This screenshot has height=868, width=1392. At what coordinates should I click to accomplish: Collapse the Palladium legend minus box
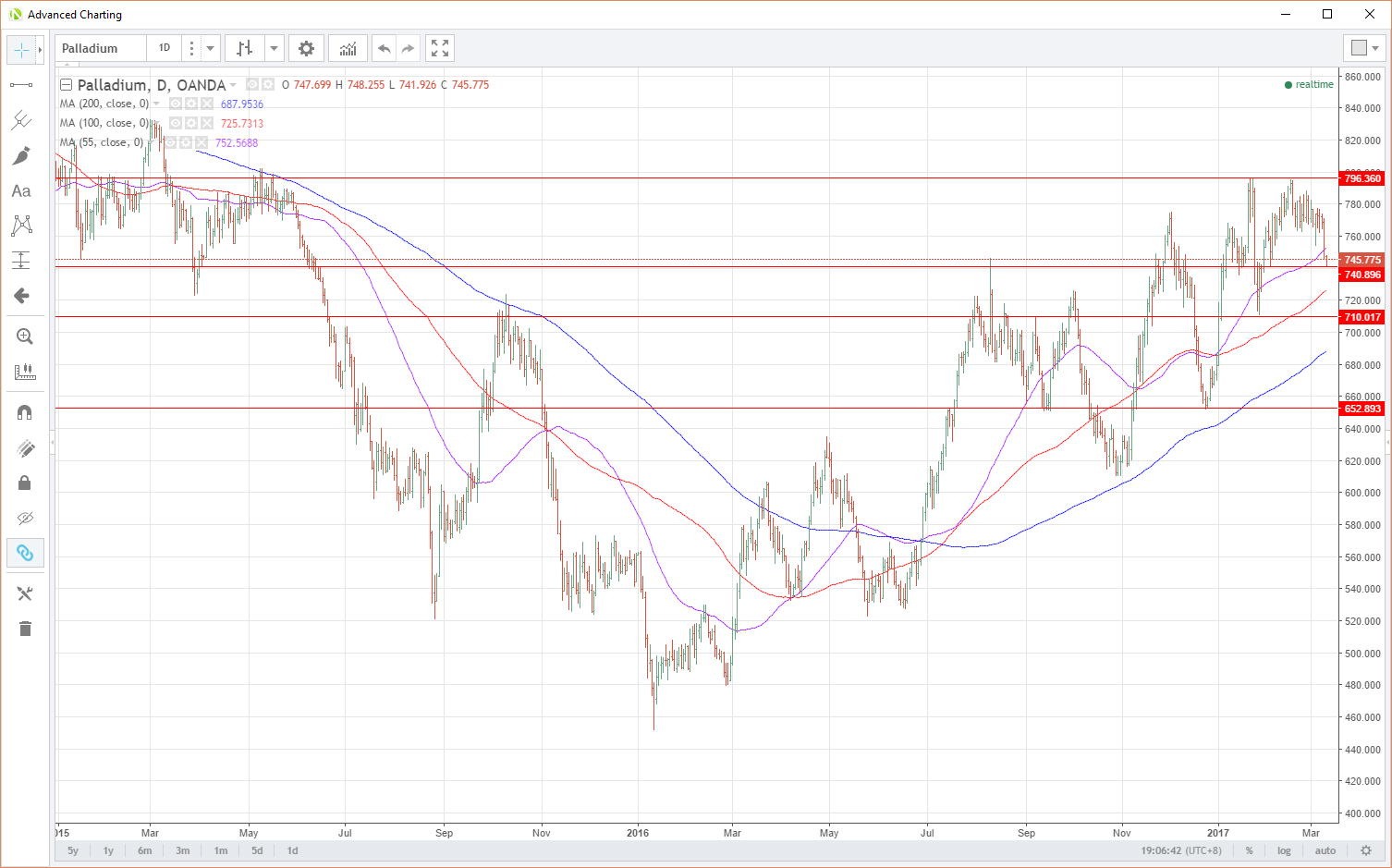(66, 84)
